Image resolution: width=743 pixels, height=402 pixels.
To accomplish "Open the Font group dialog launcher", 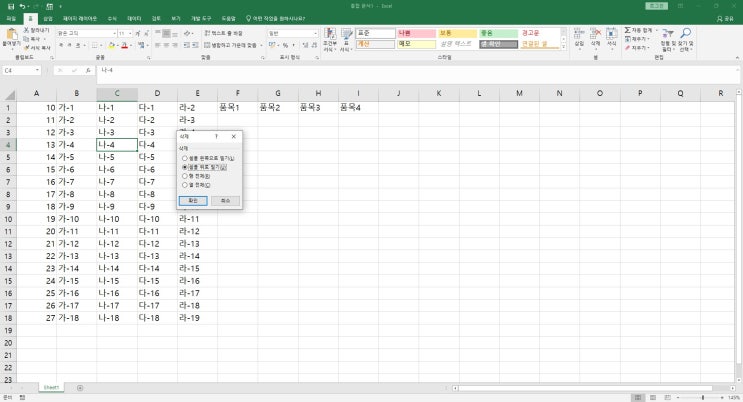I will coord(148,58).
